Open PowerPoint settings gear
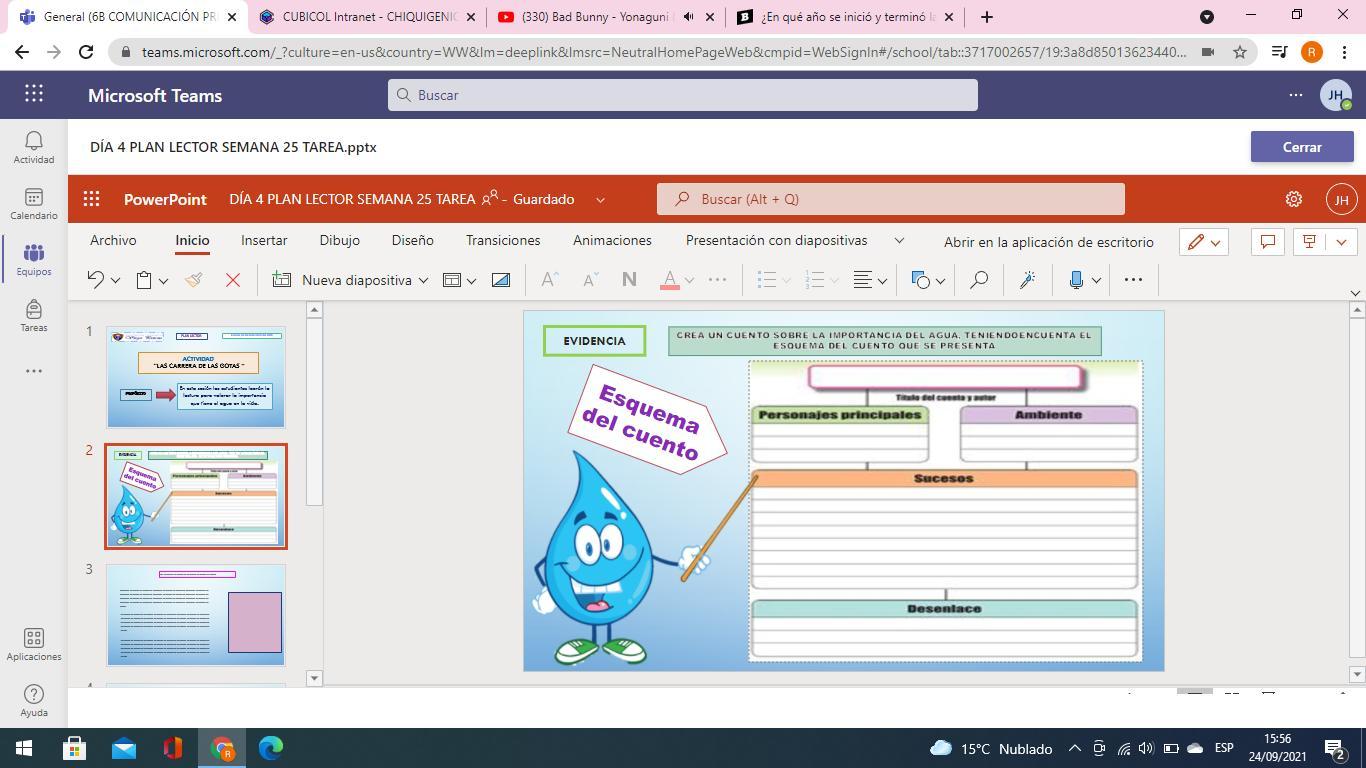The width and height of the screenshot is (1366, 768). click(x=1294, y=199)
